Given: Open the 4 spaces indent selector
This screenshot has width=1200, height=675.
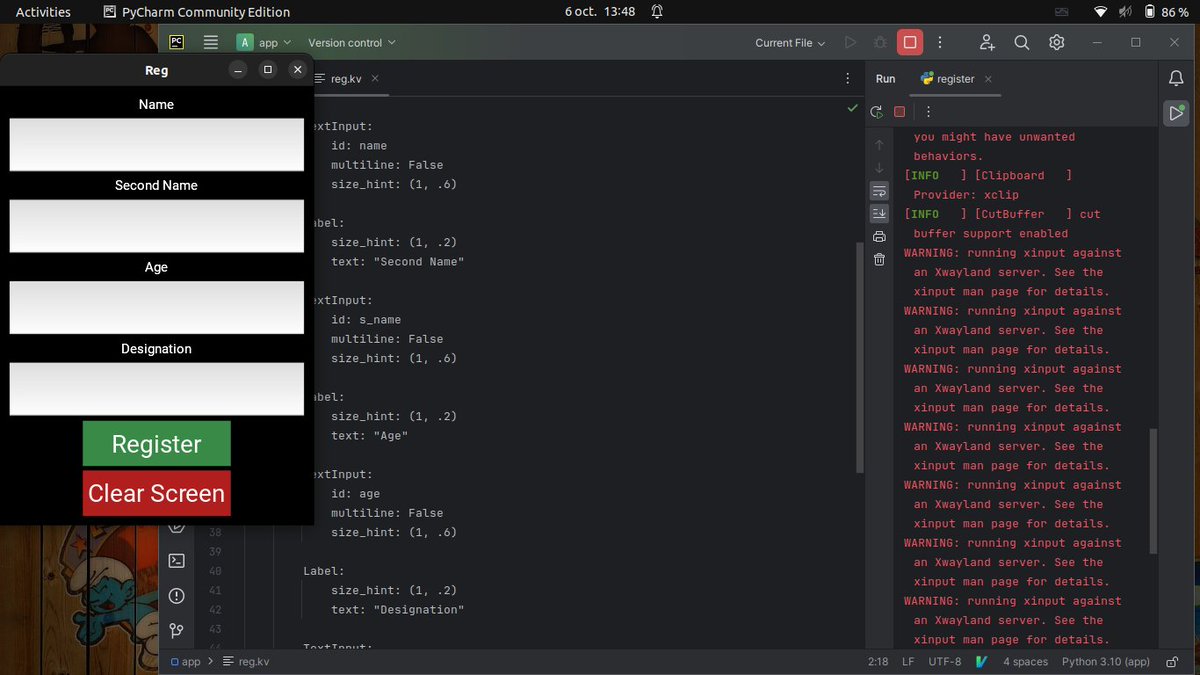Looking at the screenshot, I should (x=1025, y=662).
